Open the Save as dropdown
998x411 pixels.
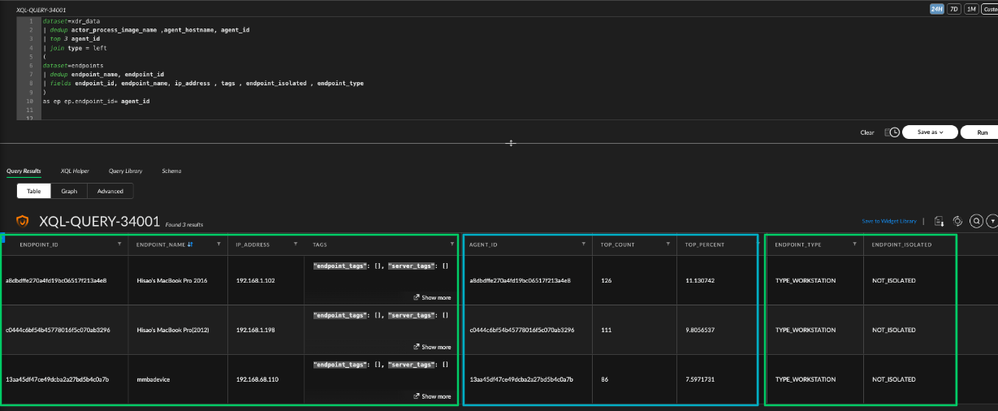click(930, 132)
